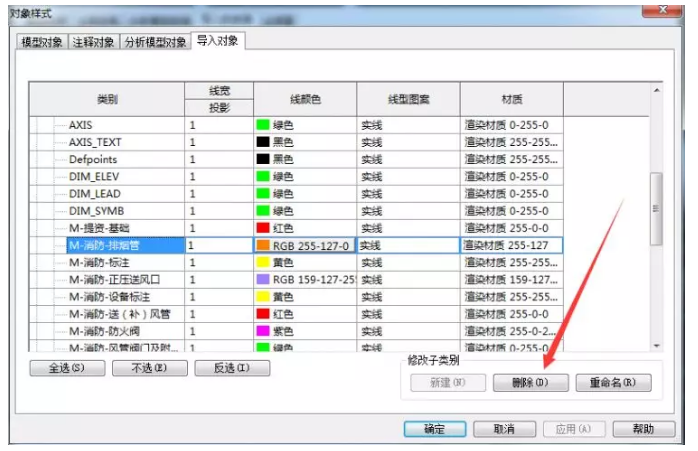Click orange RGB 255-127-0 color swatch

[x=263, y=245]
